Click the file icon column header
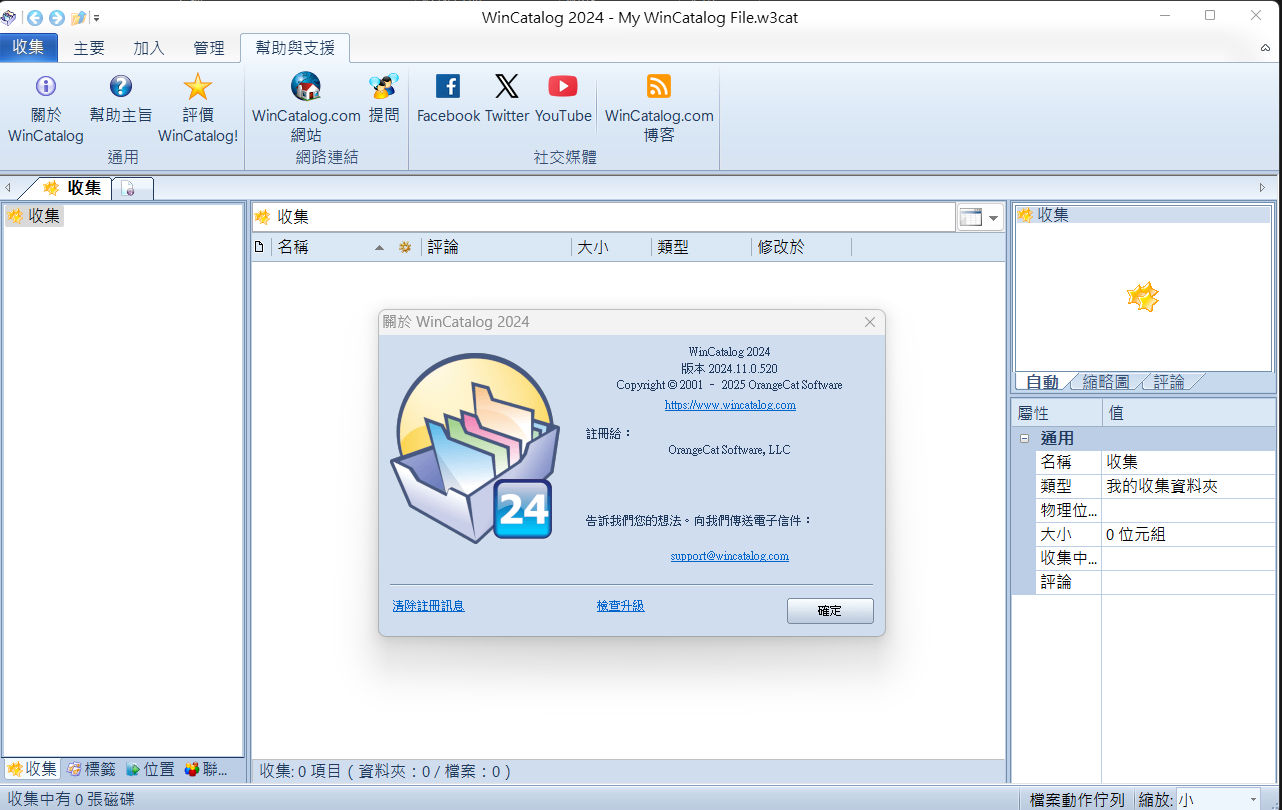 260,247
